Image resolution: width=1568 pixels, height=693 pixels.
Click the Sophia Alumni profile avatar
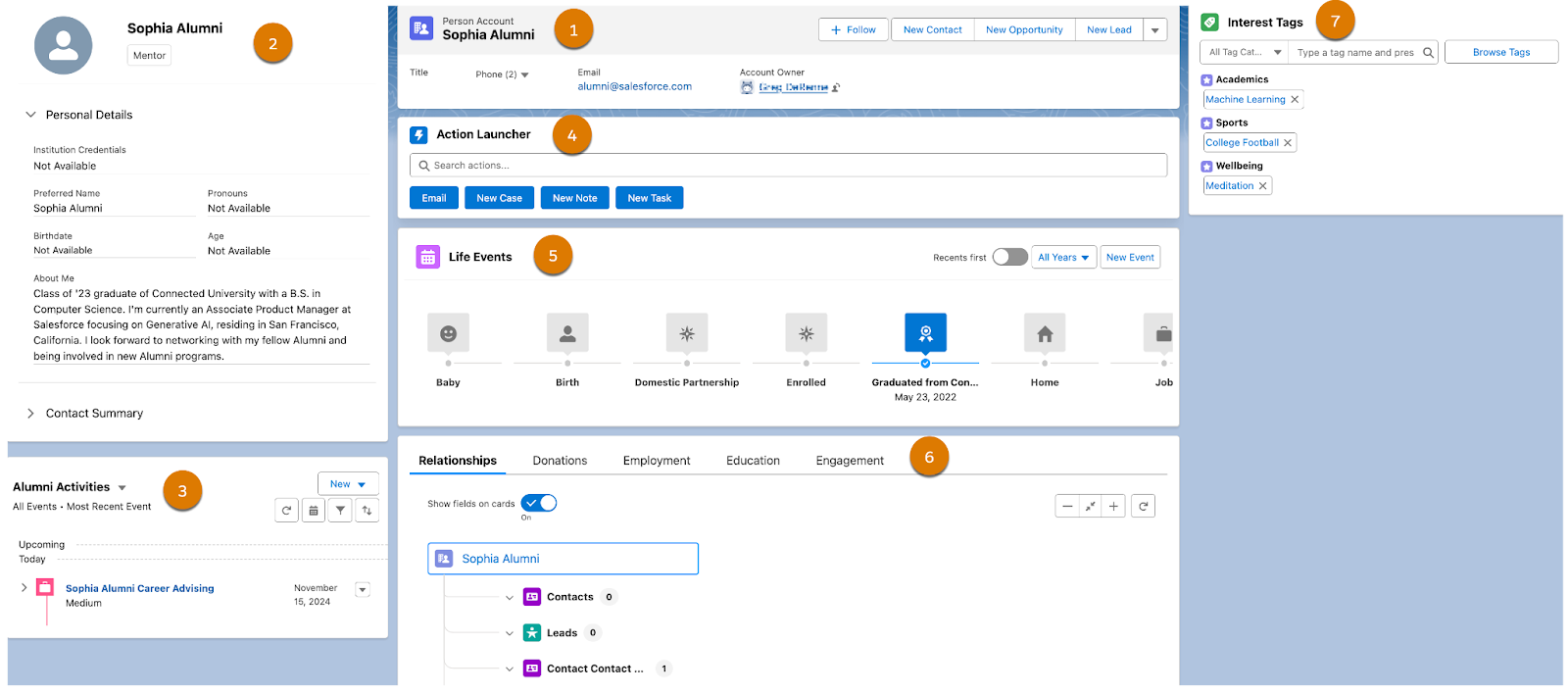(x=64, y=45)
